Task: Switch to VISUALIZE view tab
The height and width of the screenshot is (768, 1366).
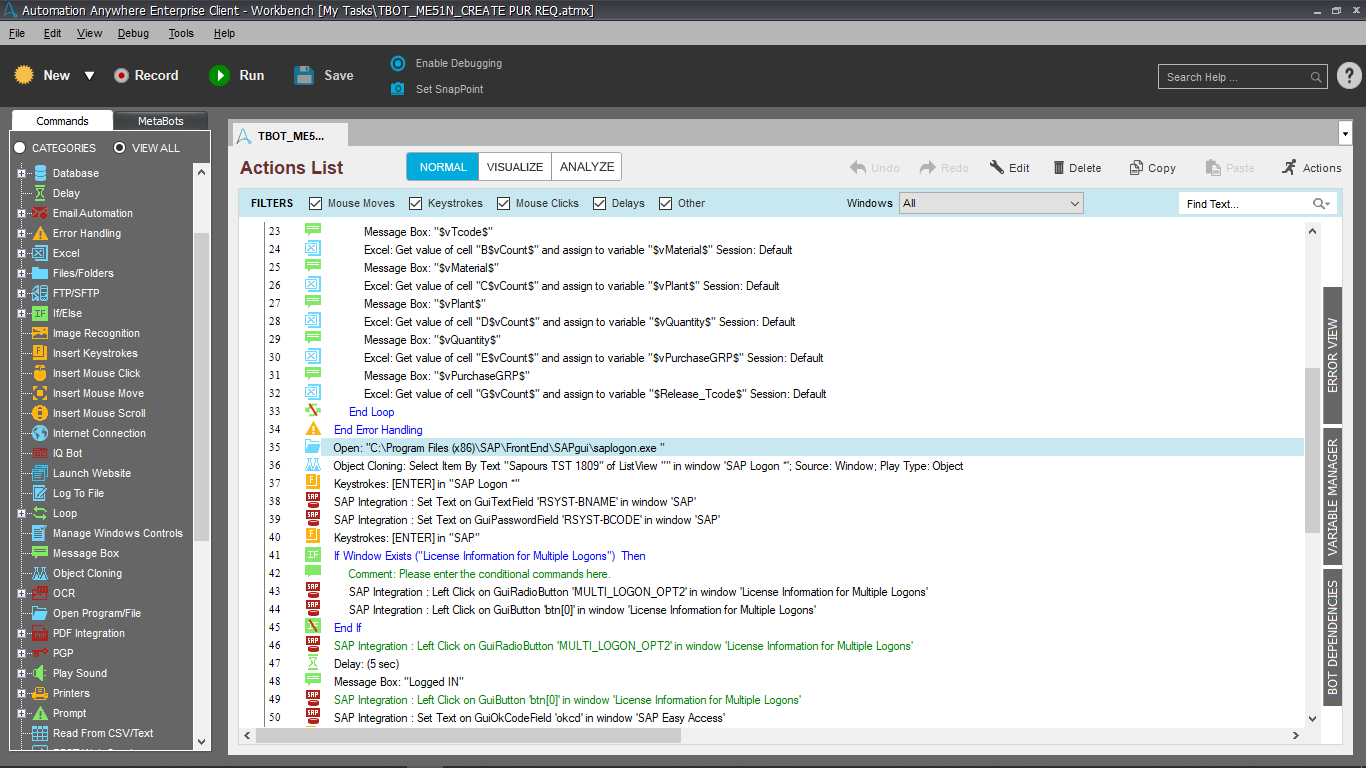Action: point(515,167)
